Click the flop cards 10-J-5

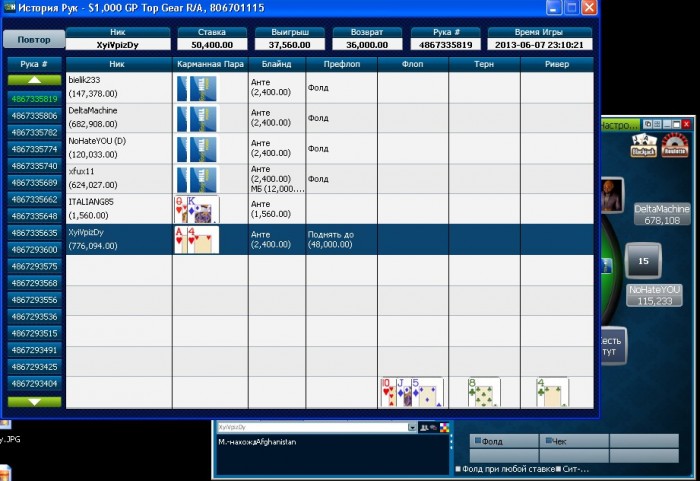(412, 393)
